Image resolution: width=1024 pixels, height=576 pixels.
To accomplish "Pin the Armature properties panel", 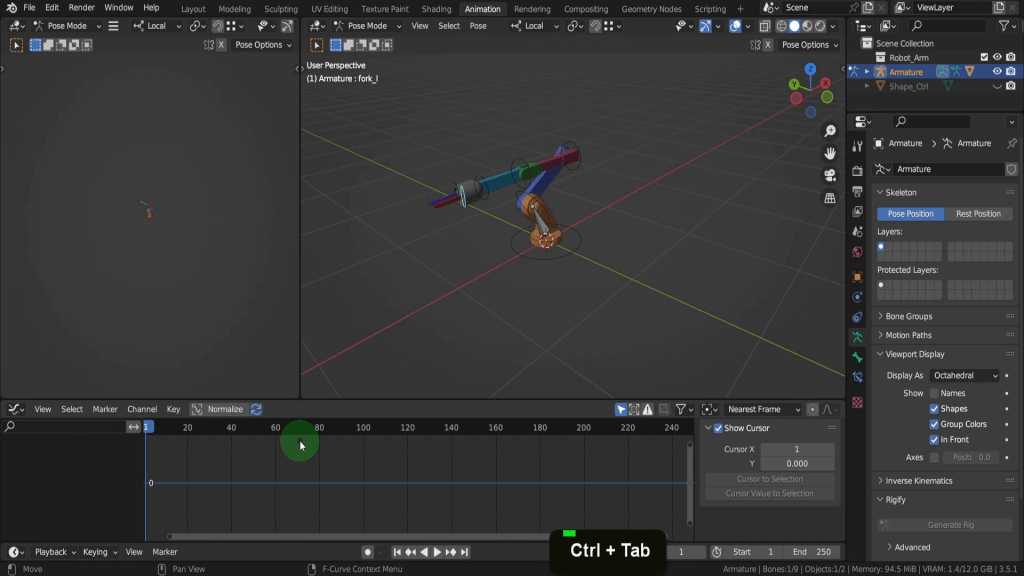I will coord(1011,143).
